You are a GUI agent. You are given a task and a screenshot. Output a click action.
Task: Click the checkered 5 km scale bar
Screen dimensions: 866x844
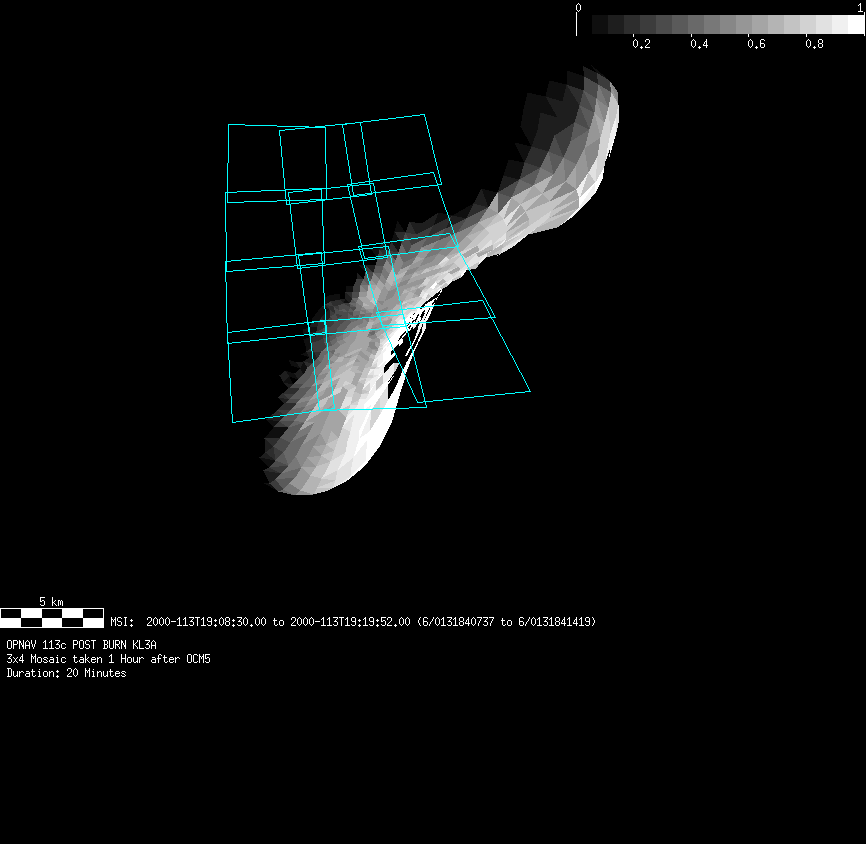pyautogui.click(x=52, y=617)
